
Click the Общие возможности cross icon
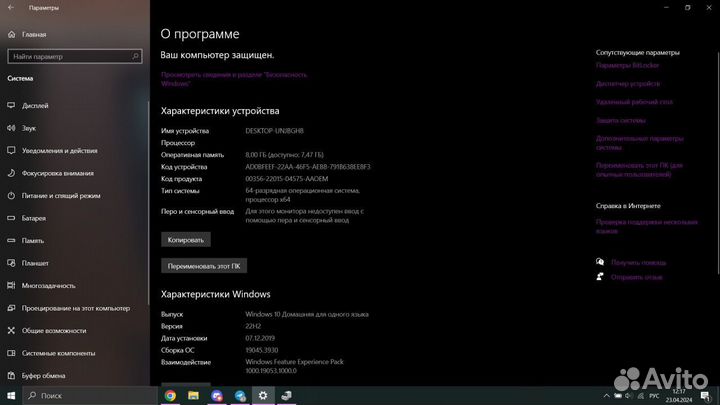click(11, 330)
